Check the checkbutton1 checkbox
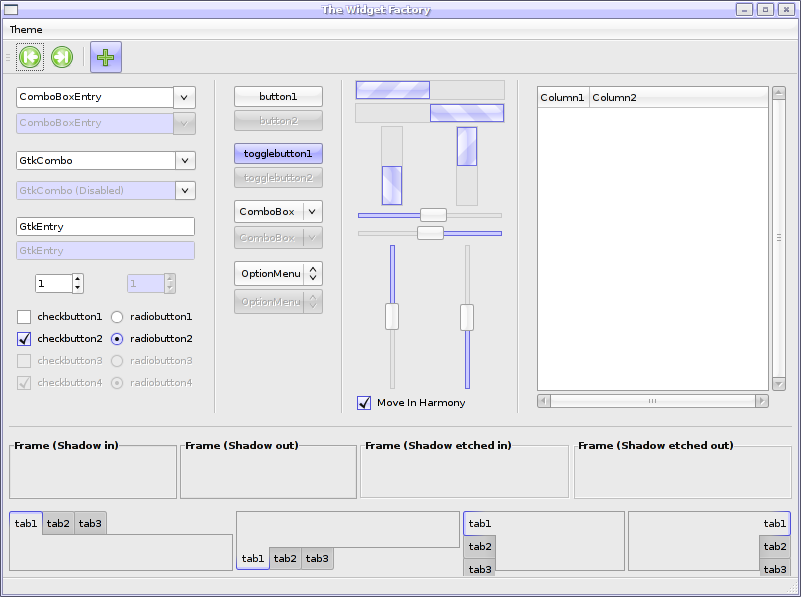 click(x=24, y=317)
